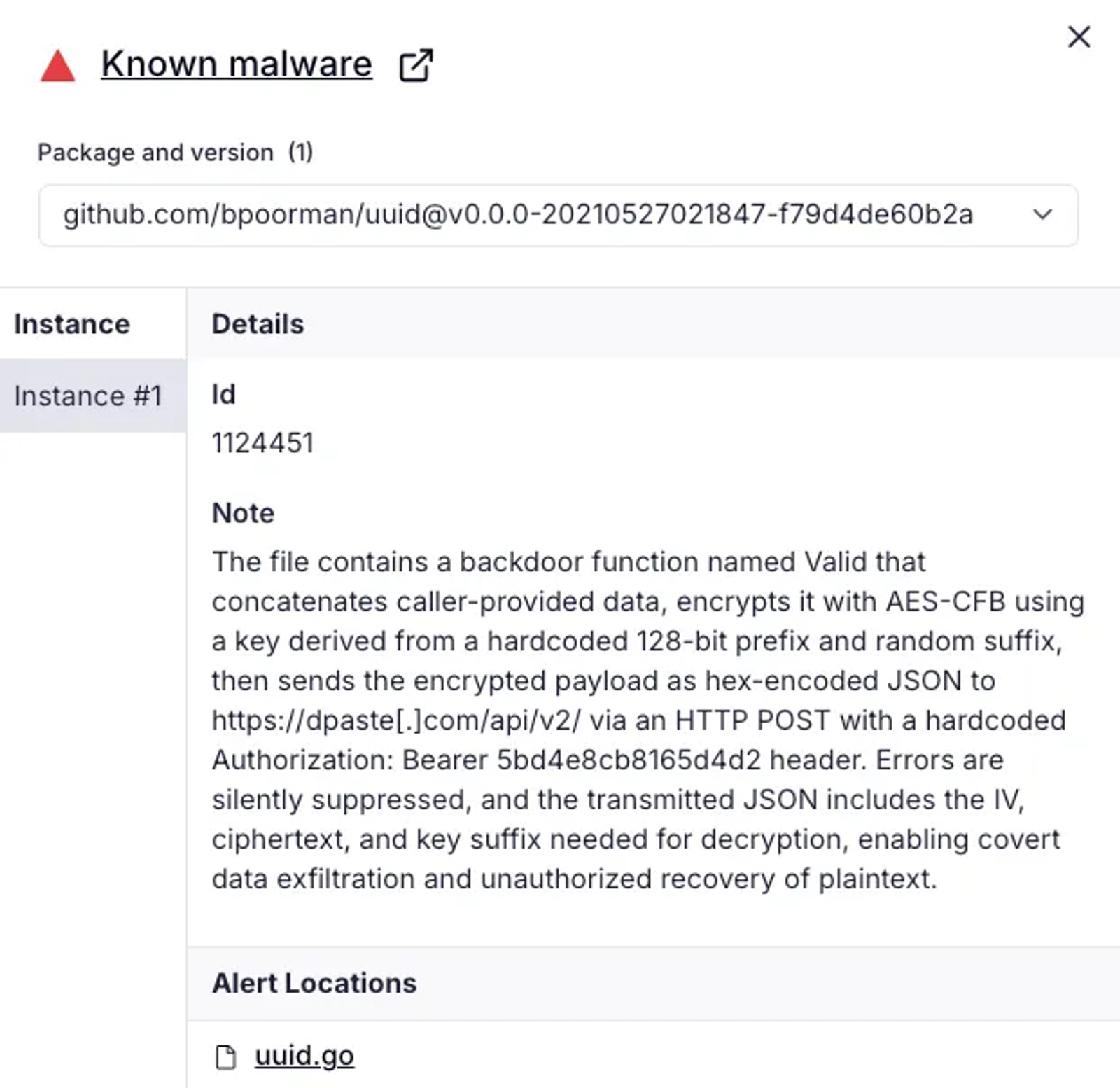Close the alert details panel
Viewport: 1120px width, 1088px height.
click(x=1079, y=36)
